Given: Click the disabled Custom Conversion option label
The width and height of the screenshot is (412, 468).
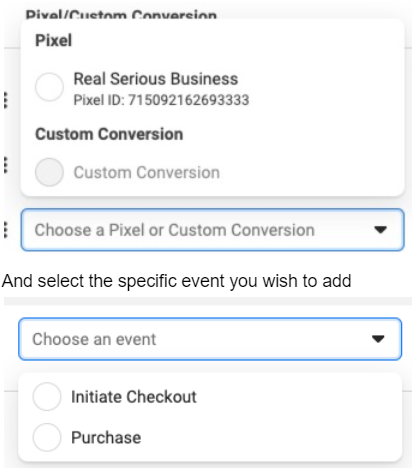Looking at the screenshot, I should tap(147, 173).
